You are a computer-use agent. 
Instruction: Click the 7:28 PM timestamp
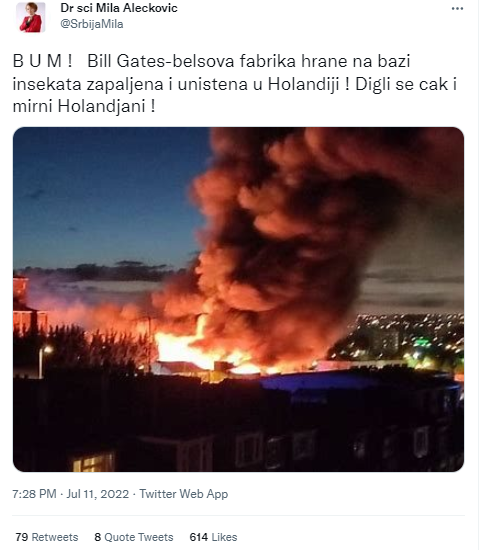34,494
